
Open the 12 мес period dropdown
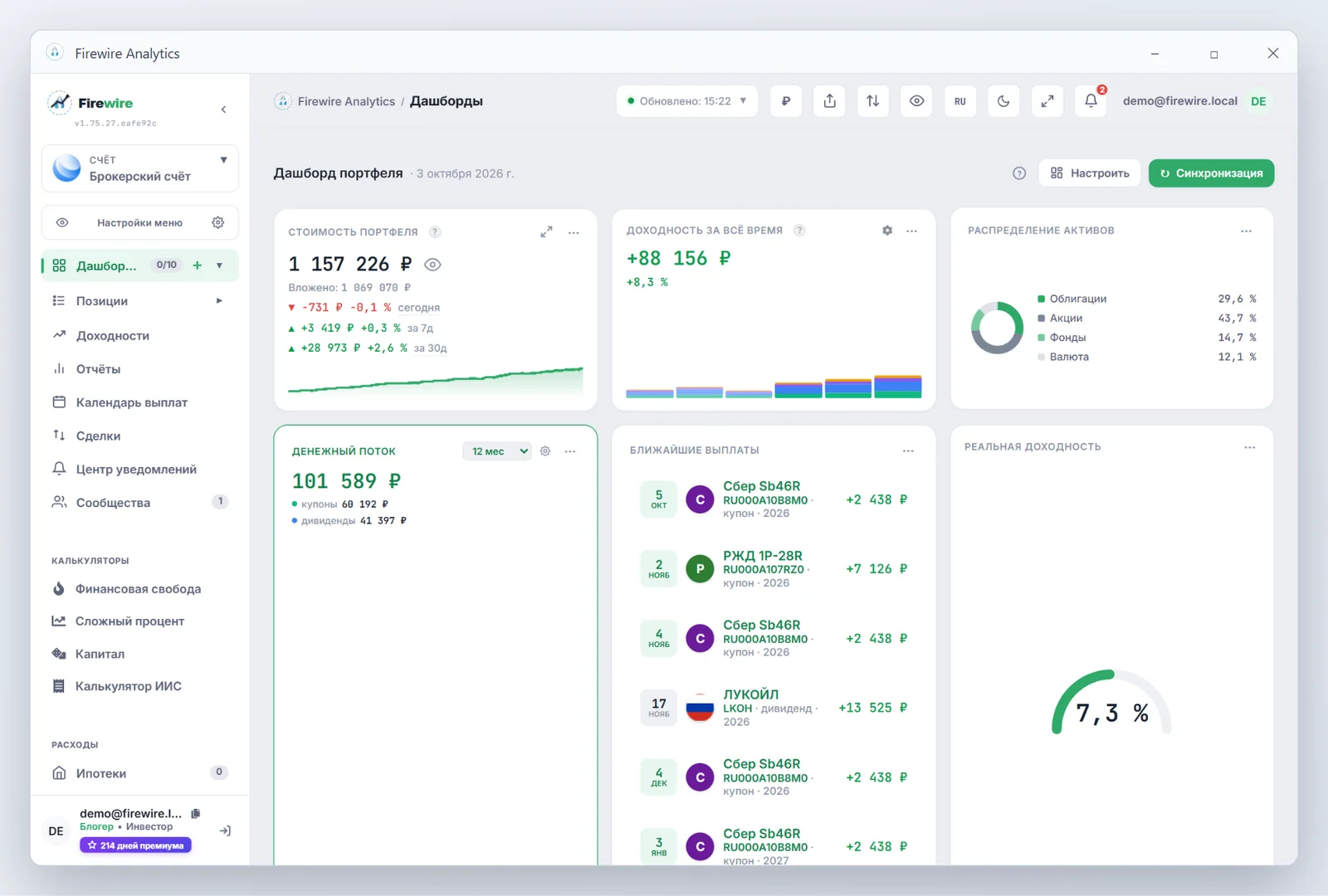(496, 451)
